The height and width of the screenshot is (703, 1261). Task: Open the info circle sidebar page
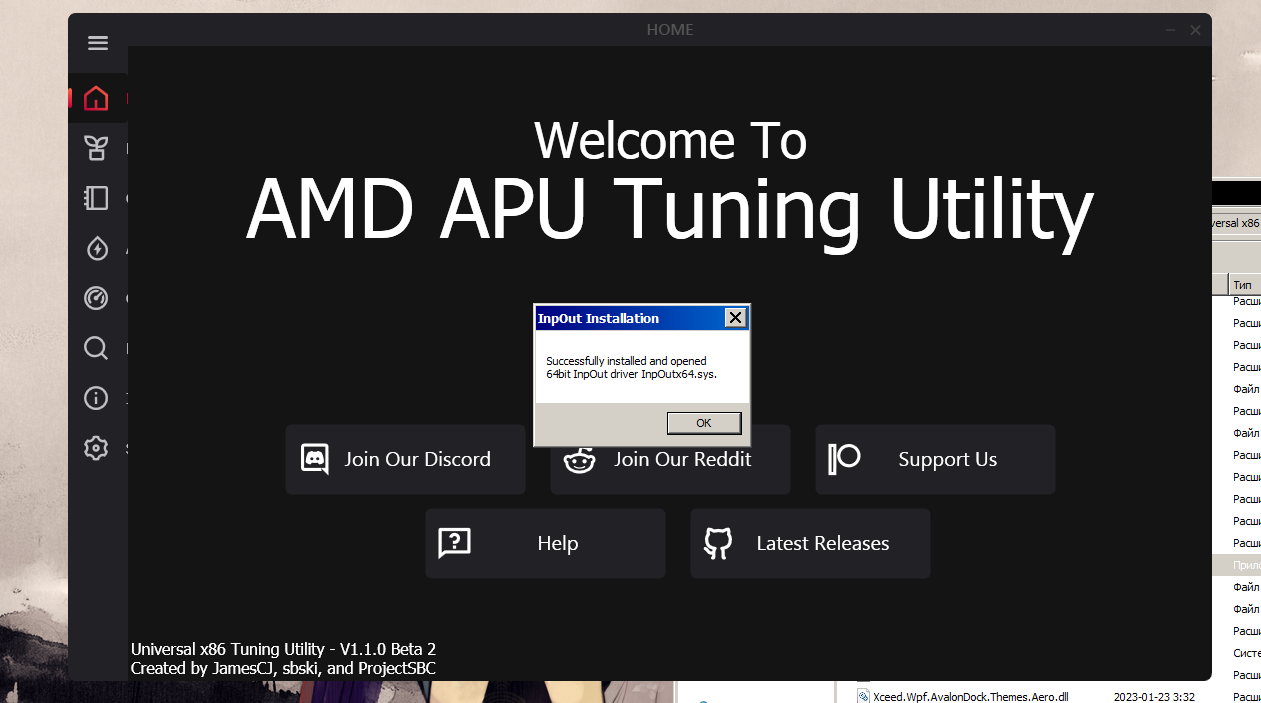(96, 398)
